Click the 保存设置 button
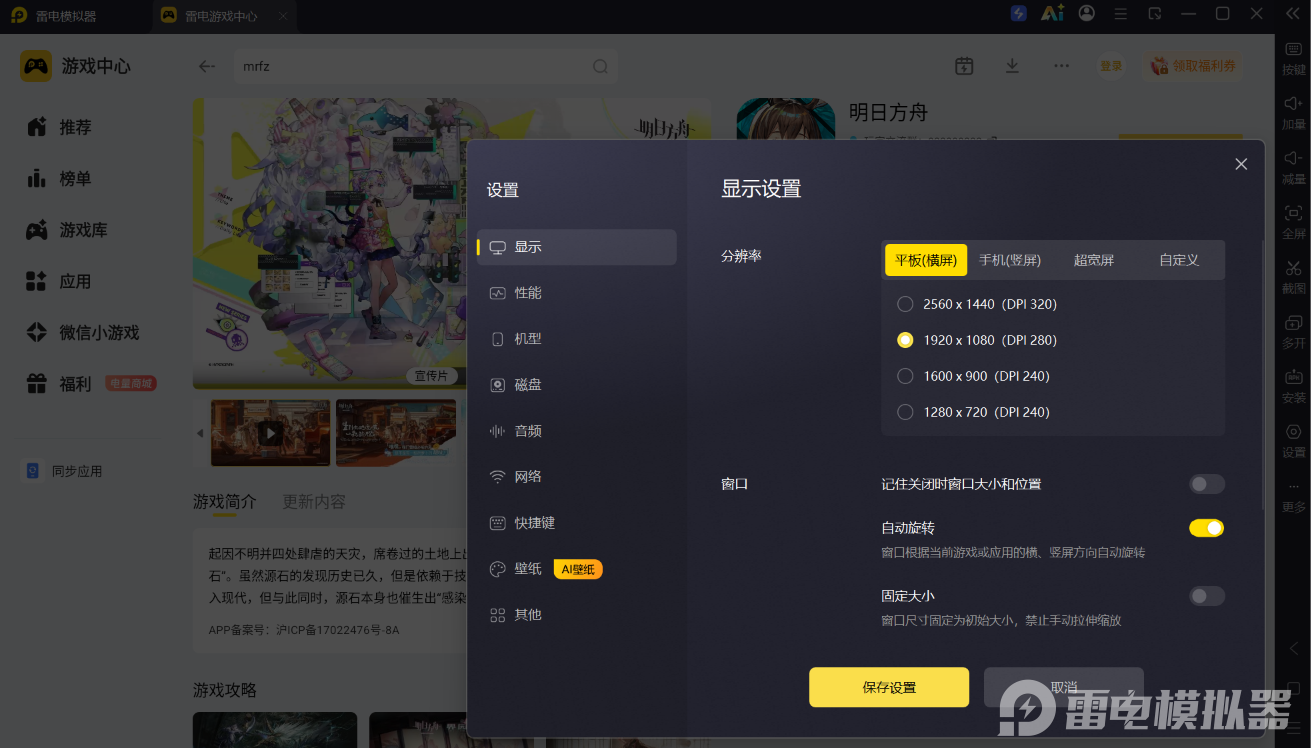The width and height of the screenshot is (1311, 748). click(x=889, y=687)
